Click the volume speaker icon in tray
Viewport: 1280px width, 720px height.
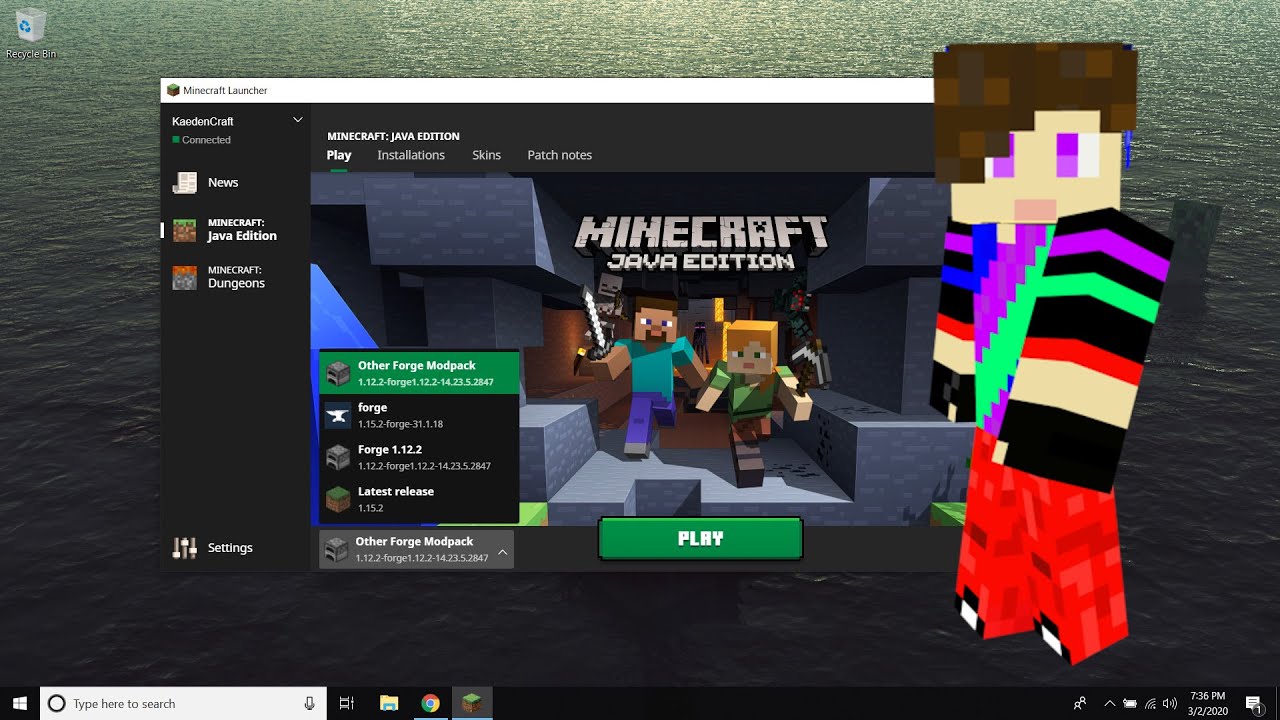pyautogui.click(x=1170, y=703)
